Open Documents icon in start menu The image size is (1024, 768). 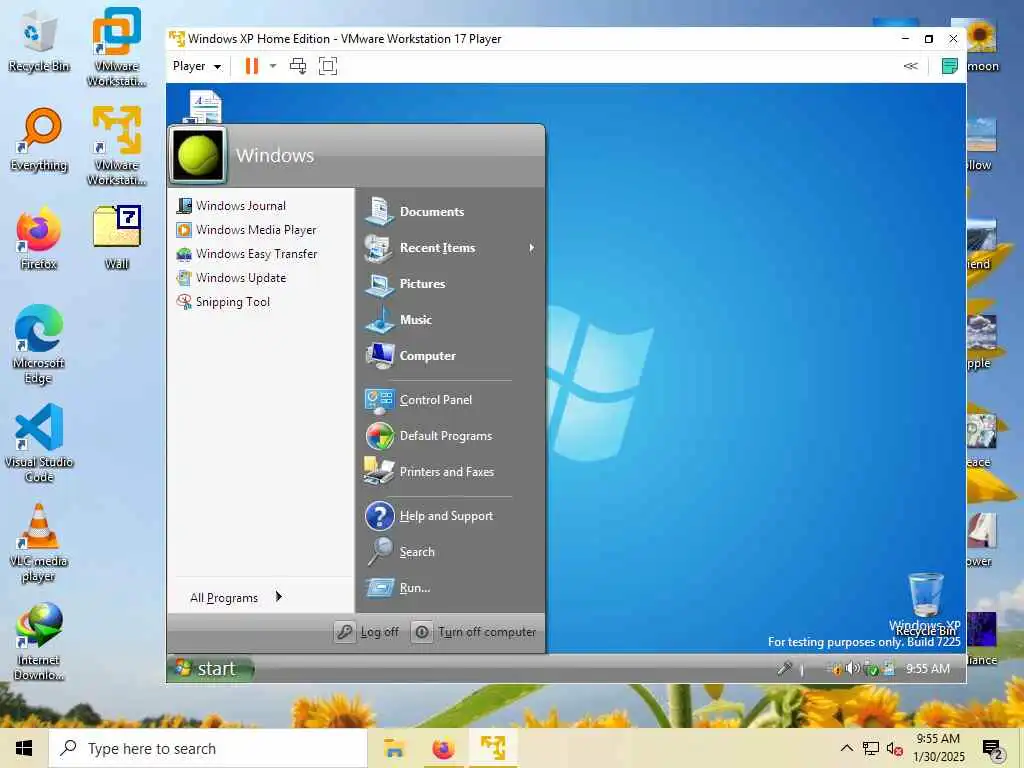coord(379,211)
